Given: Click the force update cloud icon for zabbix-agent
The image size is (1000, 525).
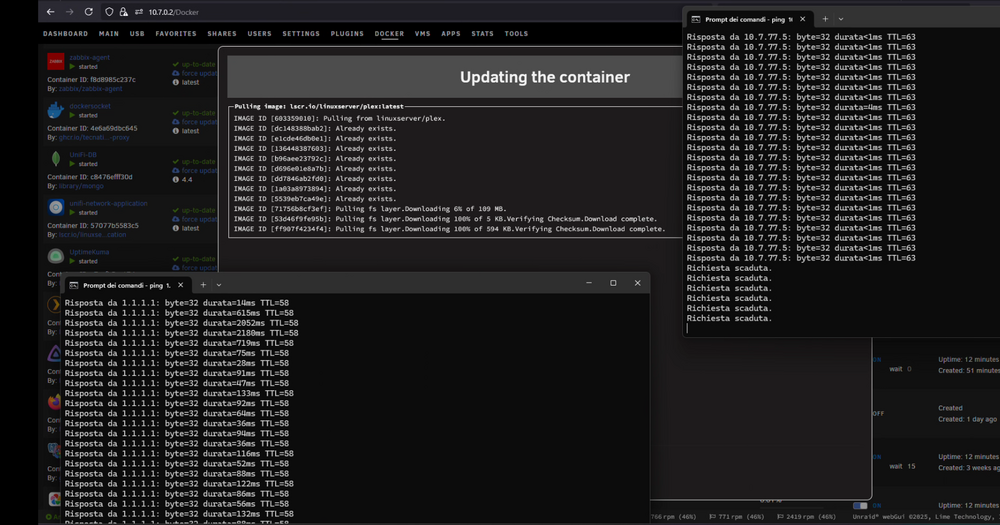Looking at the screenshot, I should [x=175, y=73].
